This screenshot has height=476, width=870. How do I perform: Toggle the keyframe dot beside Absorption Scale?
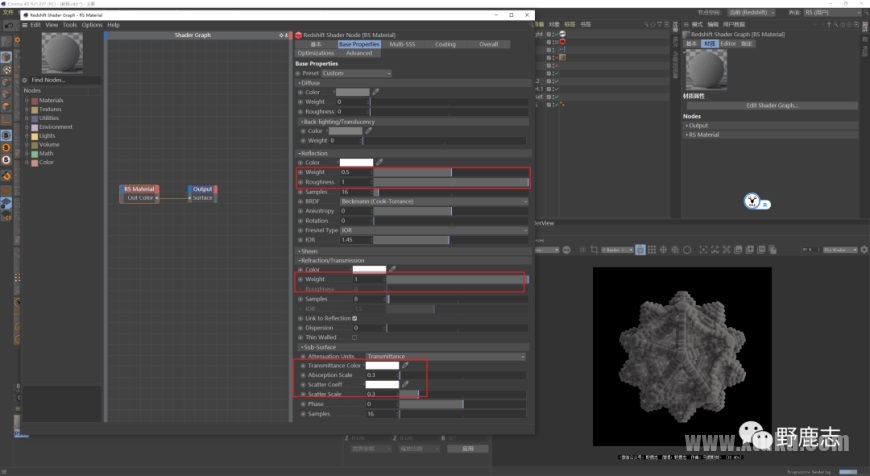point(303,375)
